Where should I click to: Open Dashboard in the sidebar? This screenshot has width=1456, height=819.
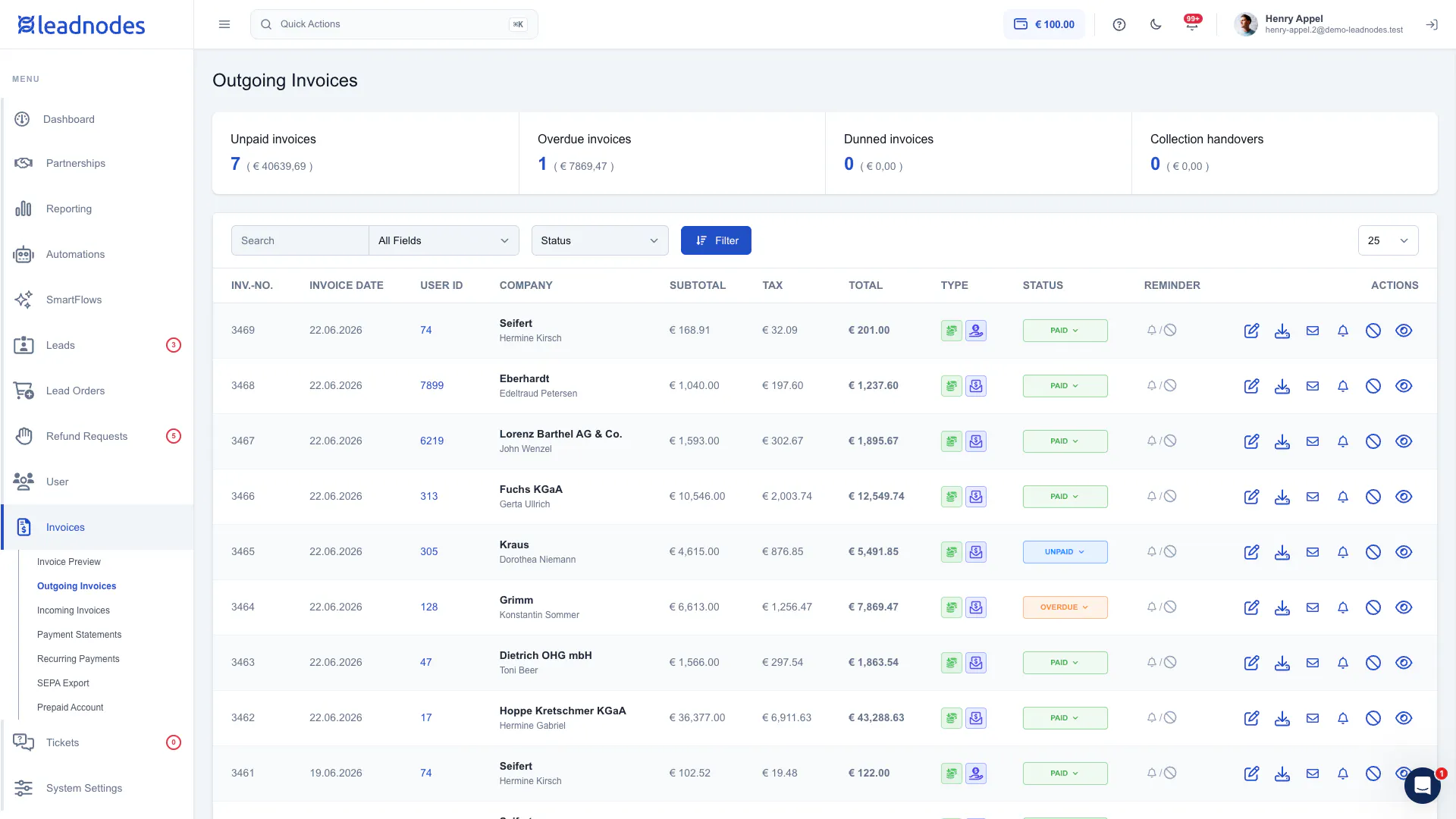(97, 119)
